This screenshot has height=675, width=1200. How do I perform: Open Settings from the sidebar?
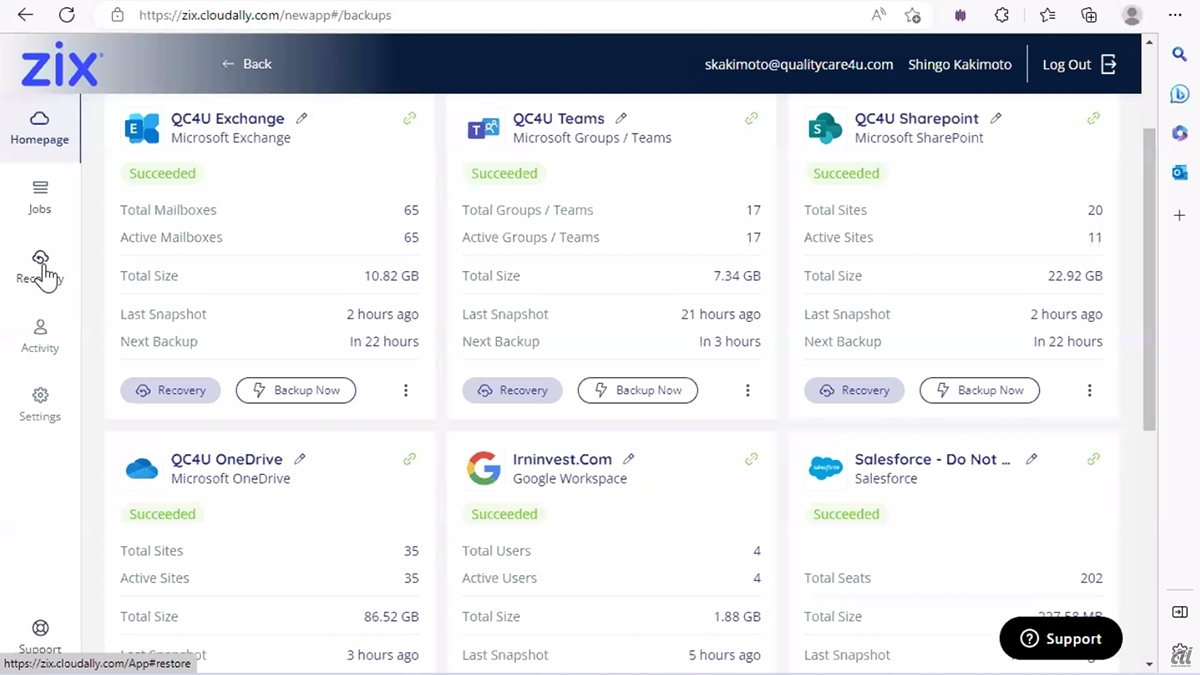tap(40, 404)
